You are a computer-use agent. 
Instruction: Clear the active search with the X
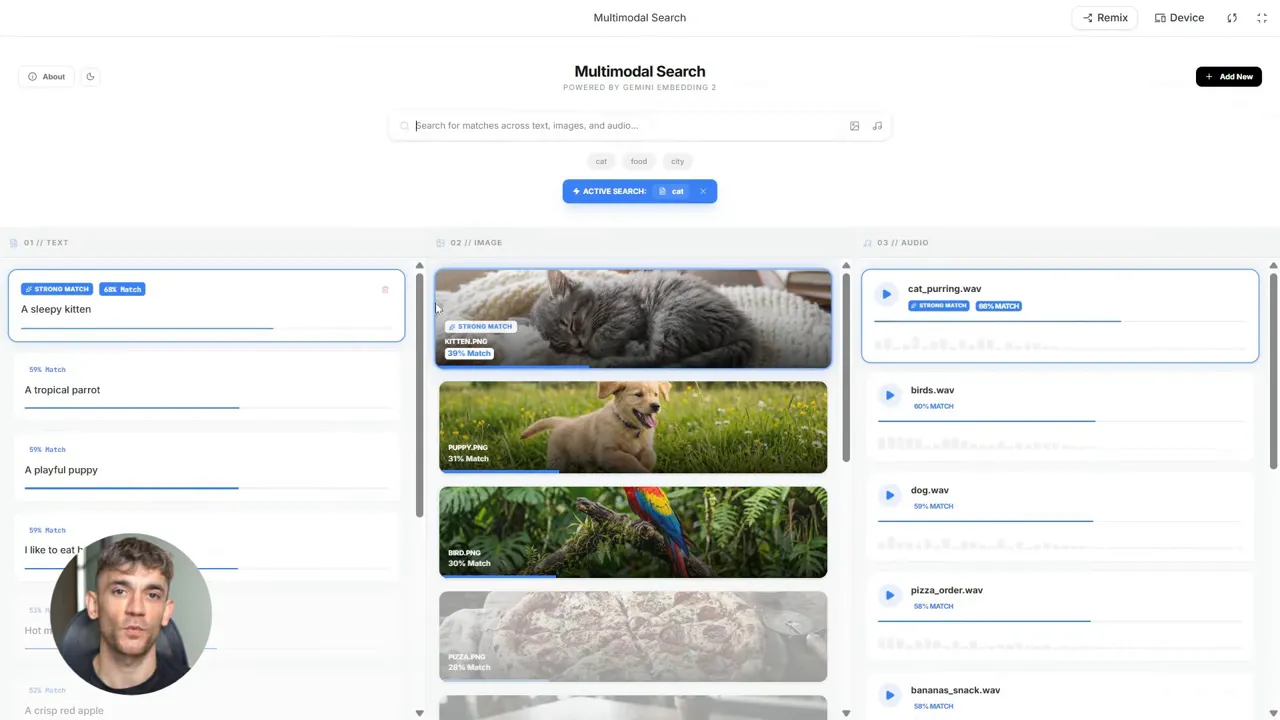[x=703, y=191]
